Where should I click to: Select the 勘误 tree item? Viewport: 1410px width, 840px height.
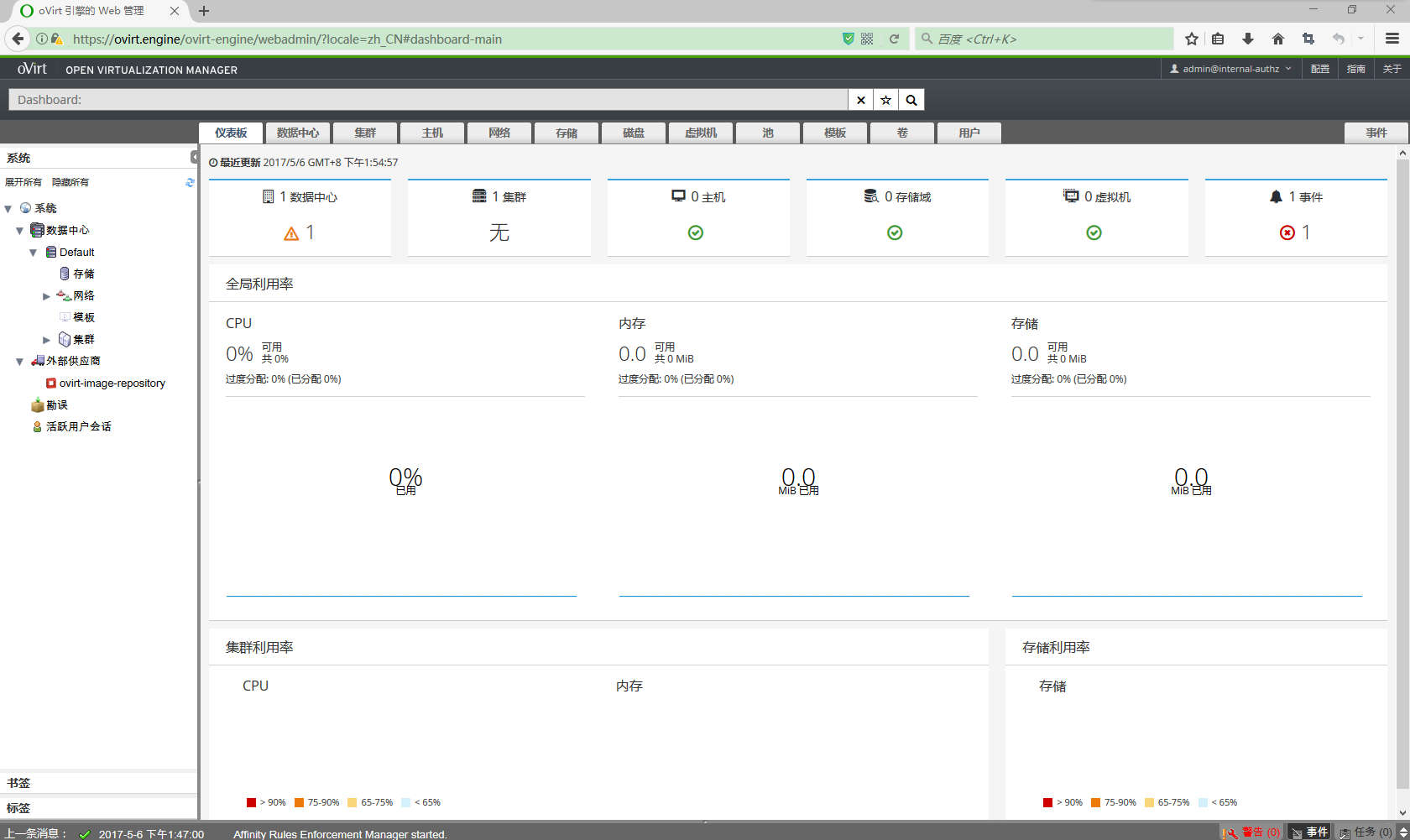57,405
